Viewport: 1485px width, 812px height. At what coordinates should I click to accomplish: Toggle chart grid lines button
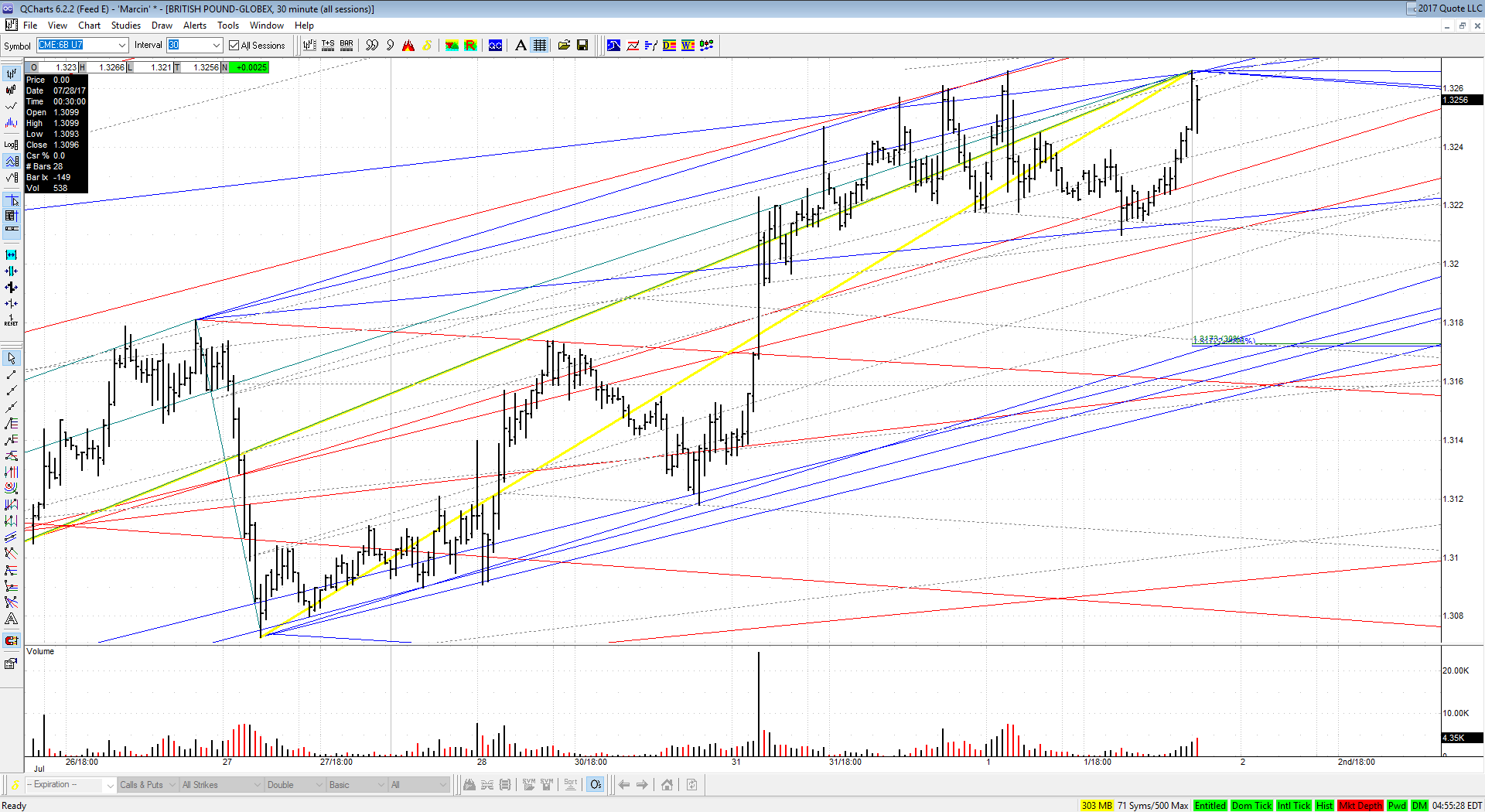click(x=540, y=45)
